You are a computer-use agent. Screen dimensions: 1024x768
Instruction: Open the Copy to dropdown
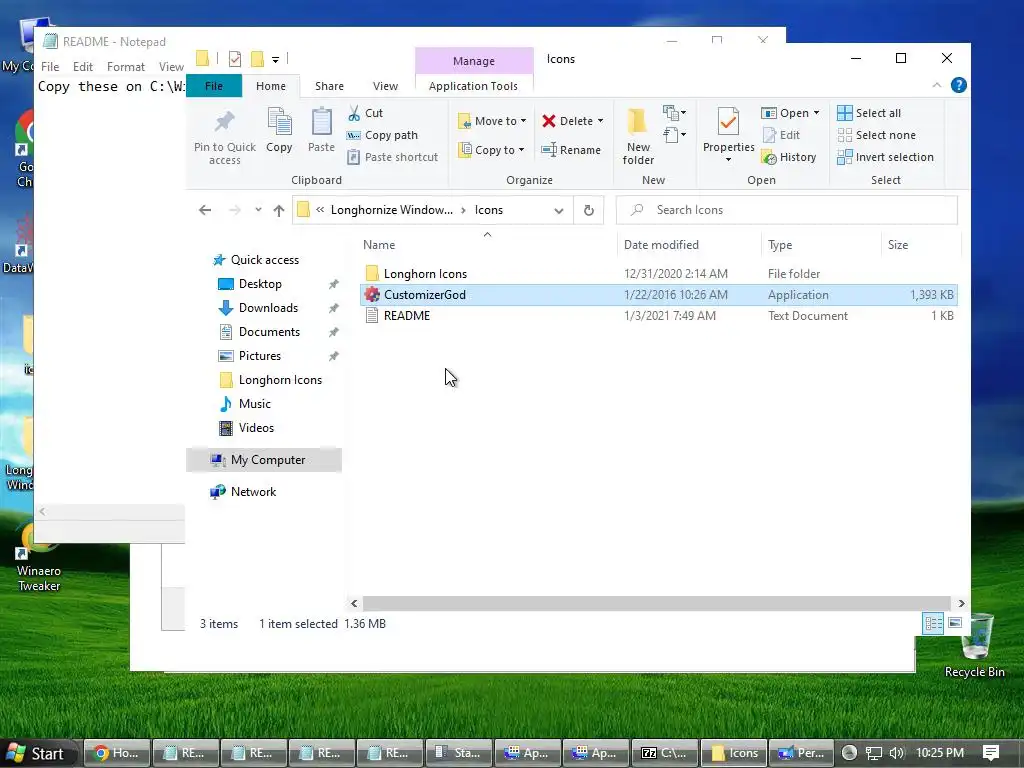(492, 150)
